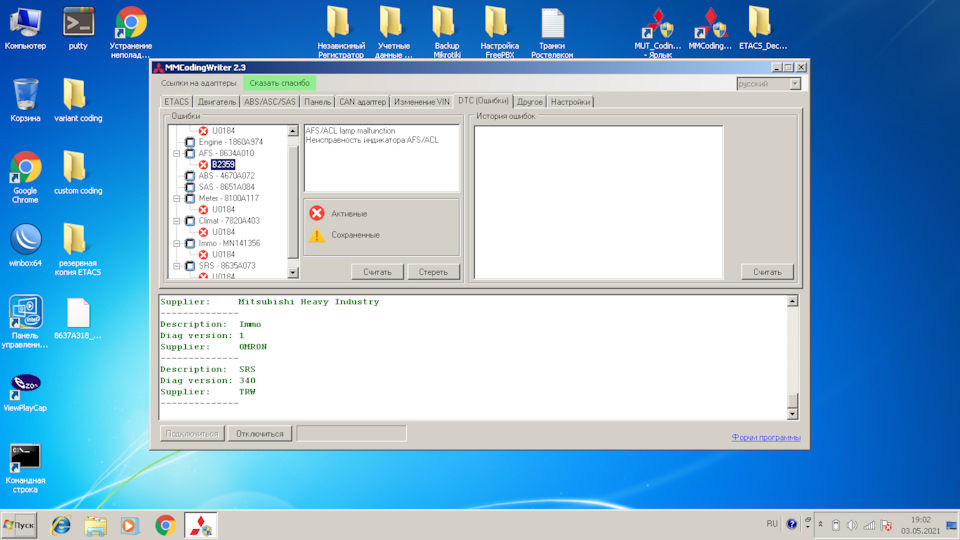Open the Пуск start button
Screen dimensions: 960x540
(x=19, y=525)
